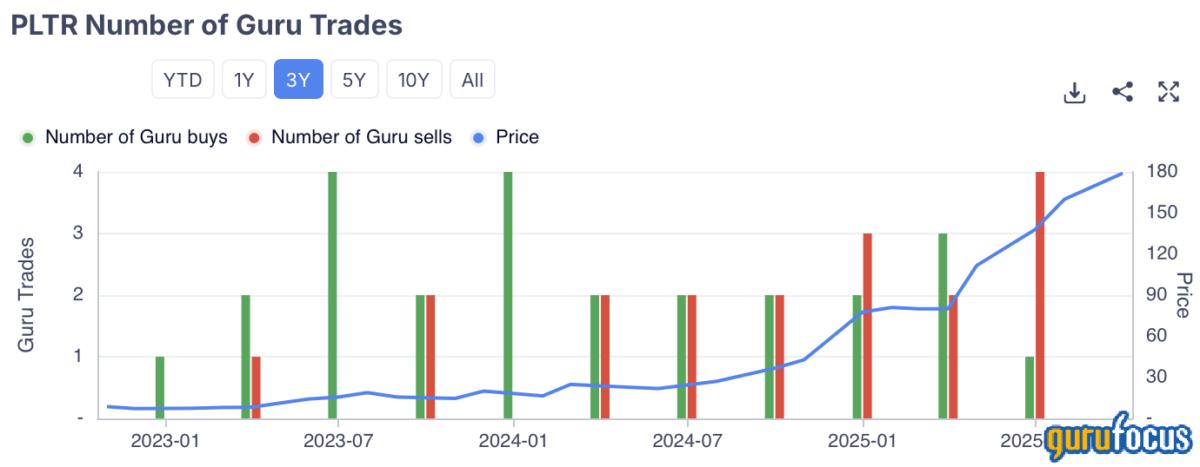This screenshot has height=467, width=1200.
Task: Download the chart using the download icon
Action: pyautogui.click(x=1074, y=93)
